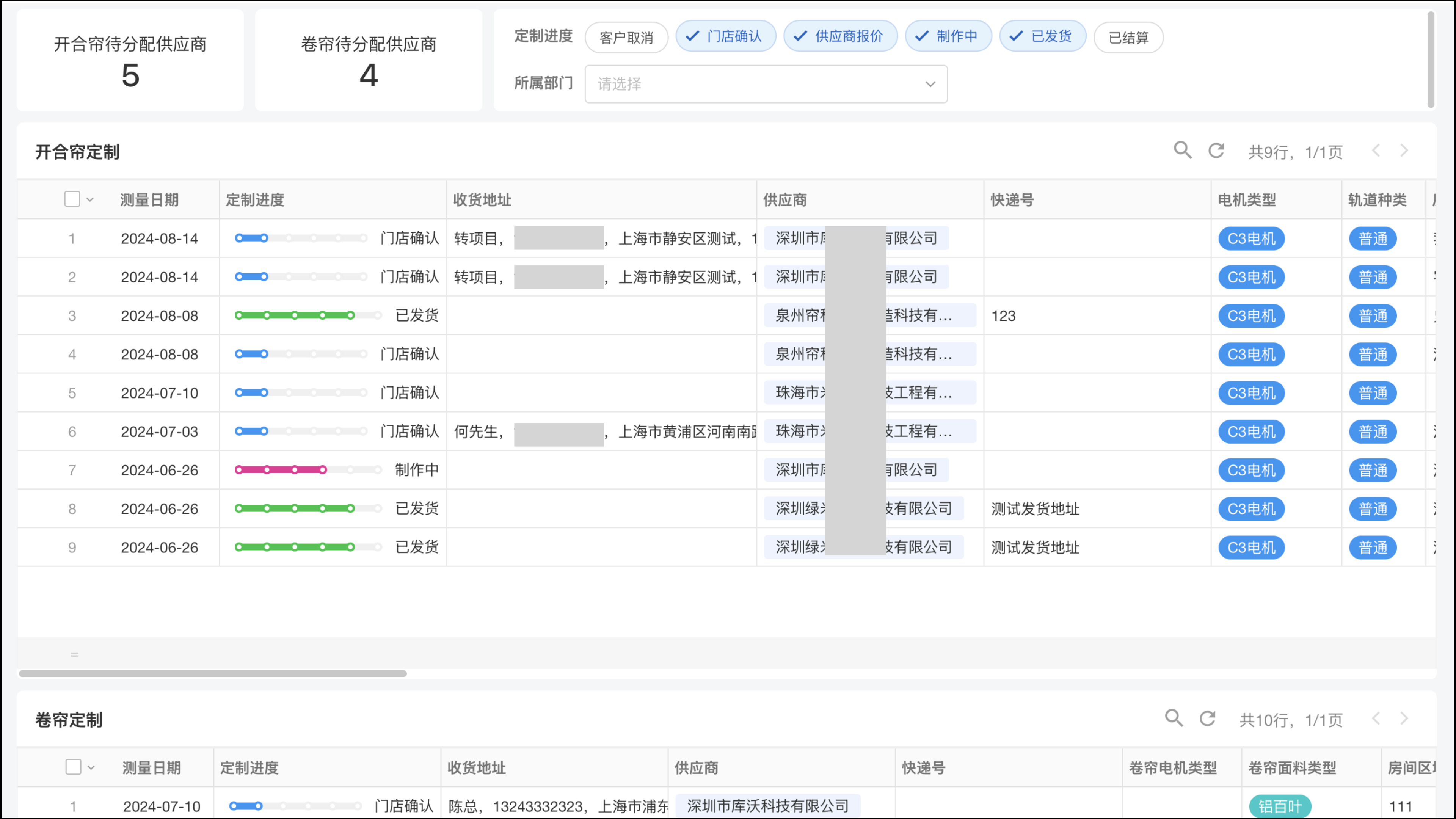Uncheck 门店确认 progress filter

pos(726,36)
